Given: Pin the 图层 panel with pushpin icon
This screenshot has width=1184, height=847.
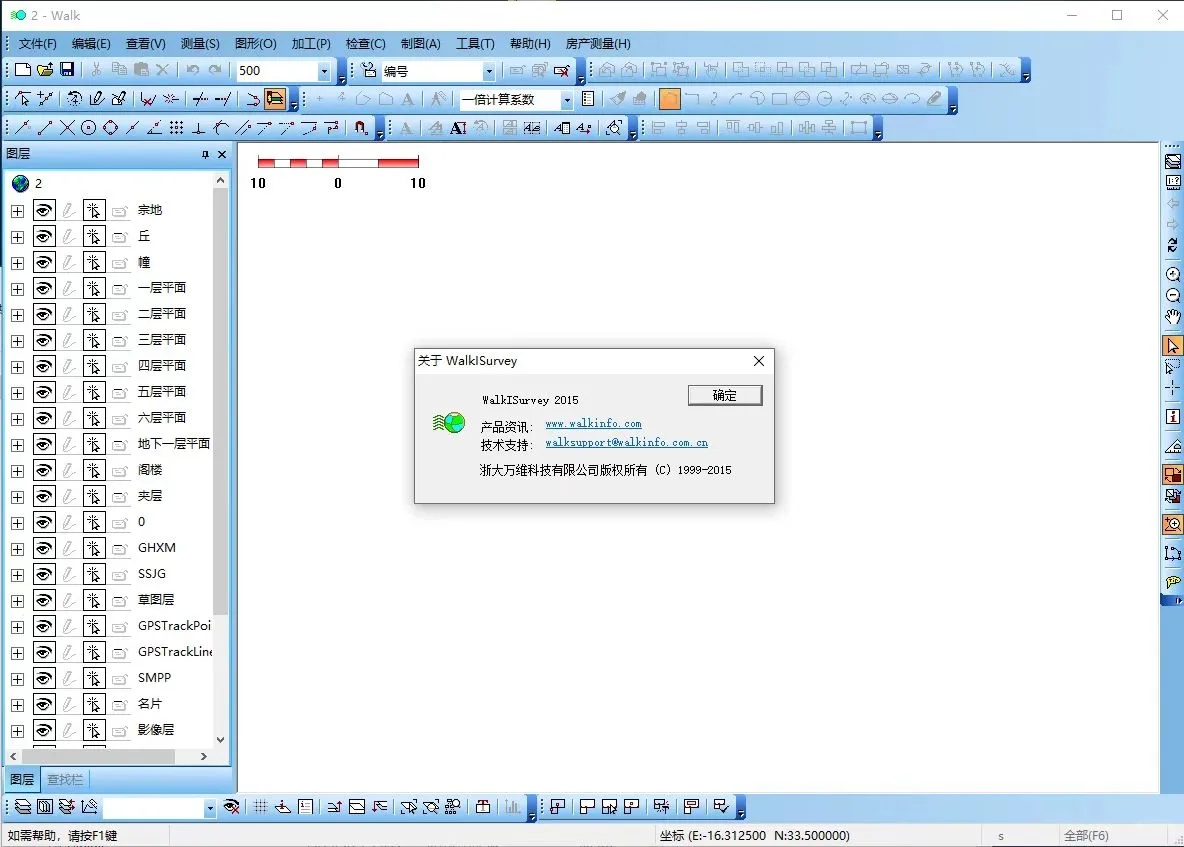Looking at the screenshot, I should pyautogui.click(x=205, y=154).
